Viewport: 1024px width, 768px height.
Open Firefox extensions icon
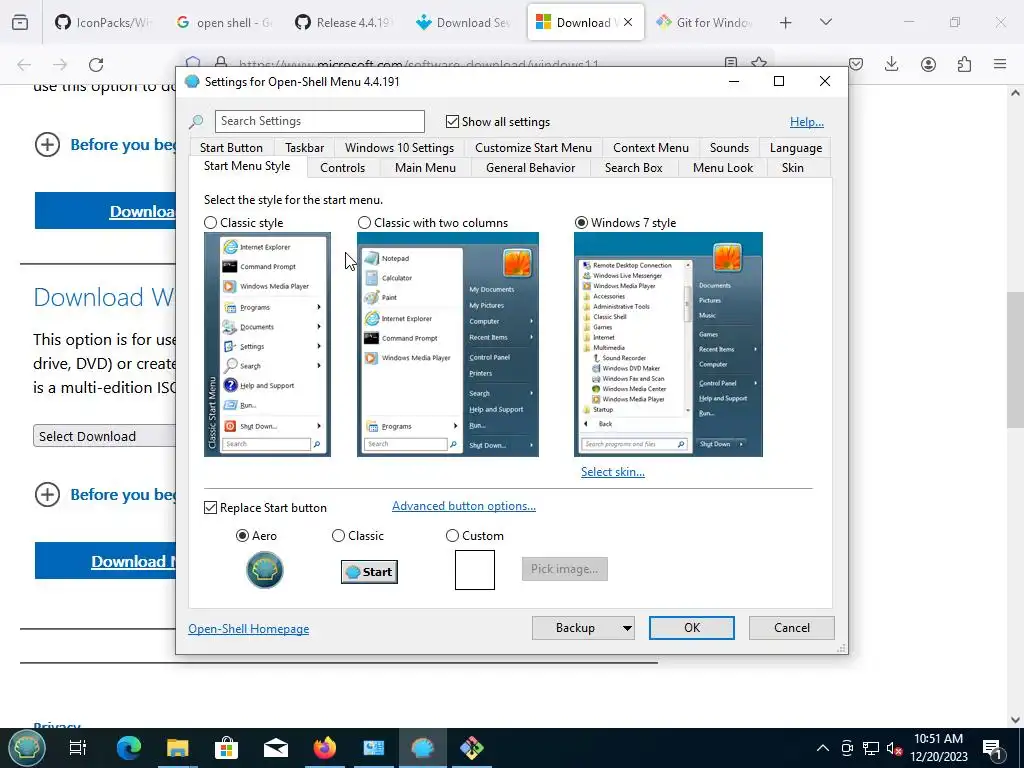tap(964, 64)
